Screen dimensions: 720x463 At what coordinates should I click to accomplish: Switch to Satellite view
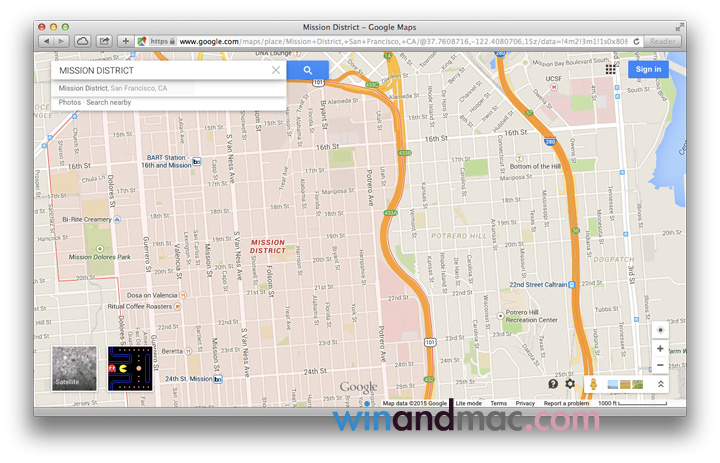75,367
